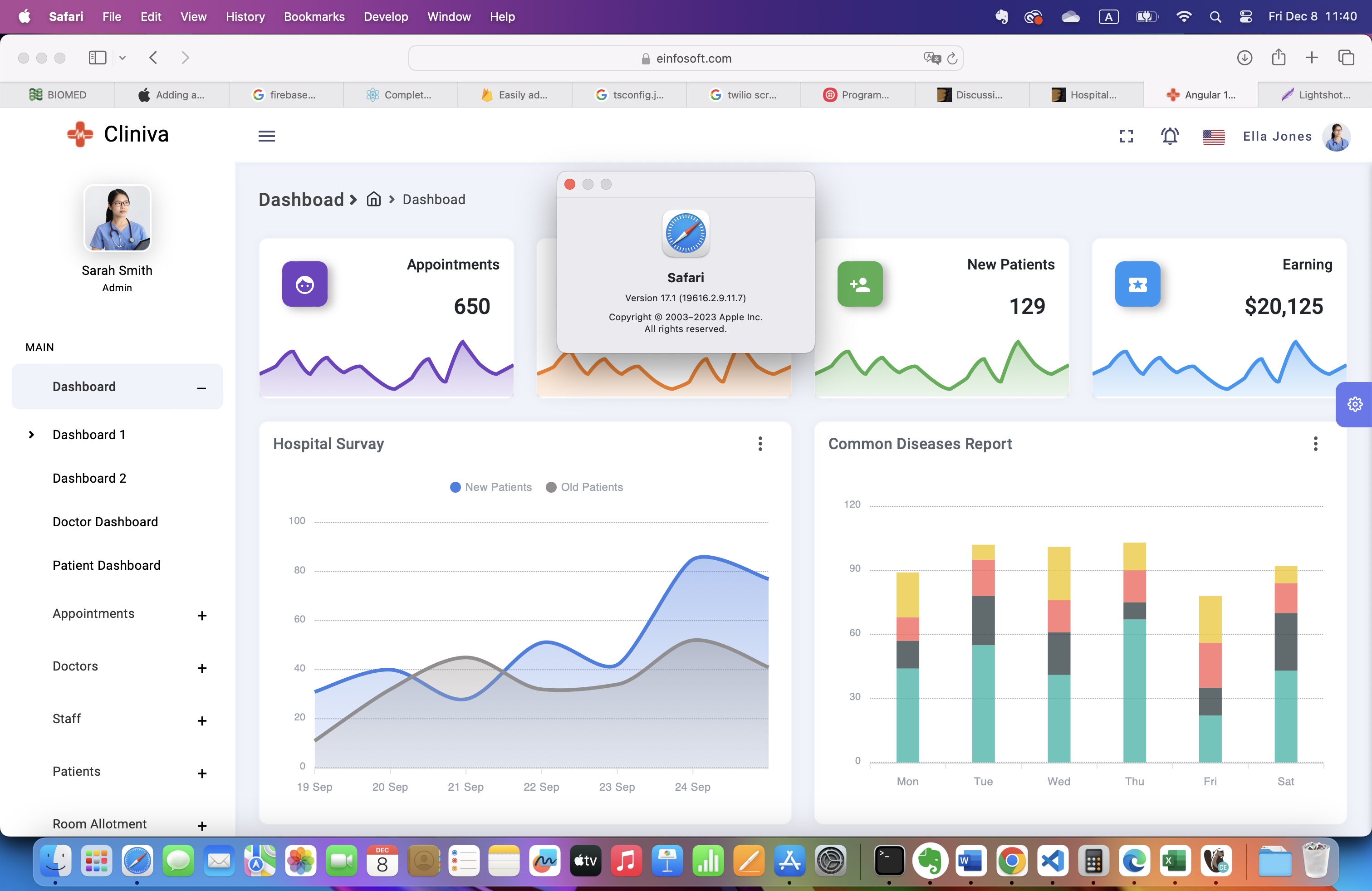Open Spotlight search in menu bar
The width and height of the screenshot is (1372, 891).
click(x=1215, y=17)
